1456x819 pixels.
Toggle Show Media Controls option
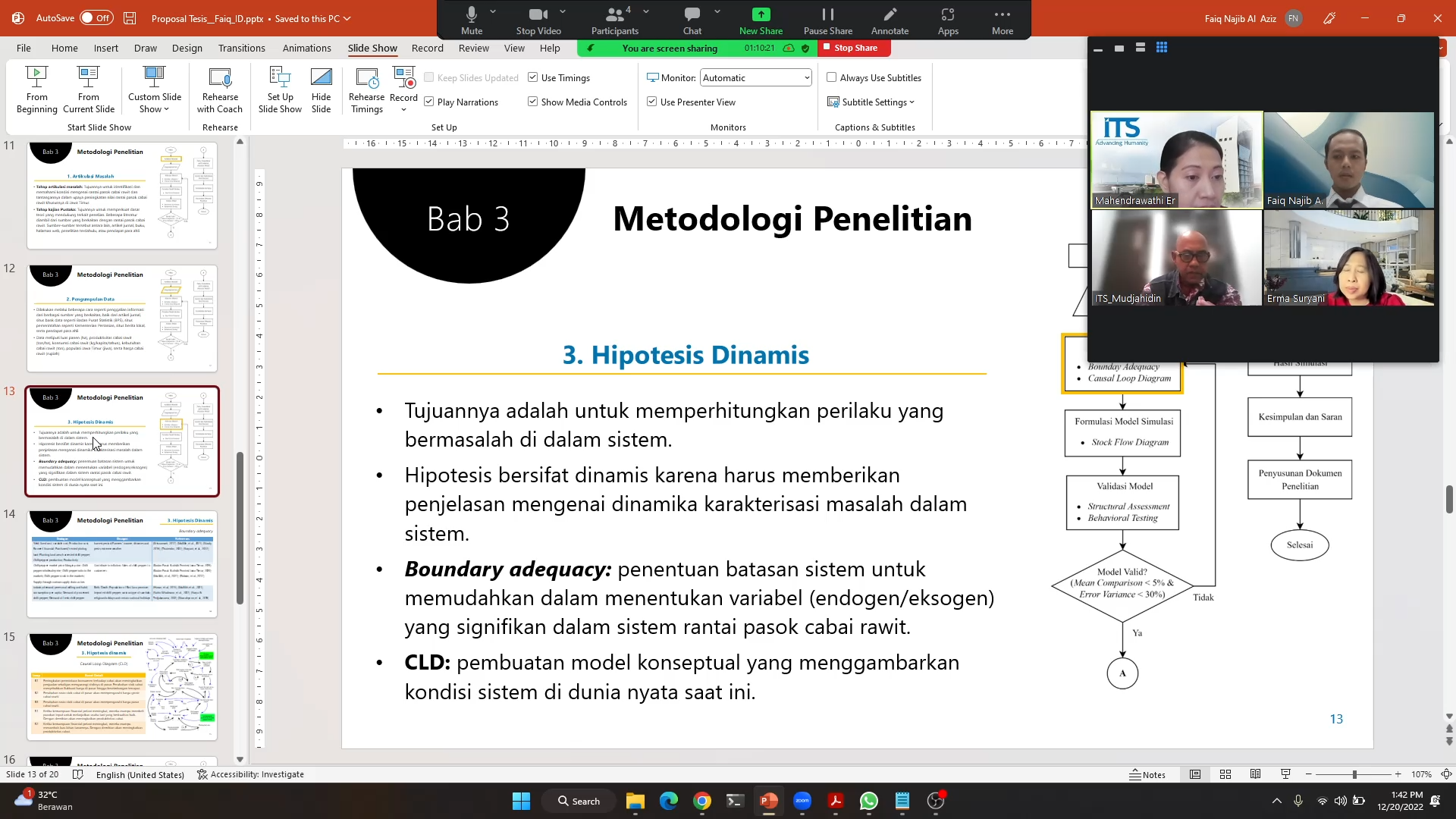[x=533, y=101]
